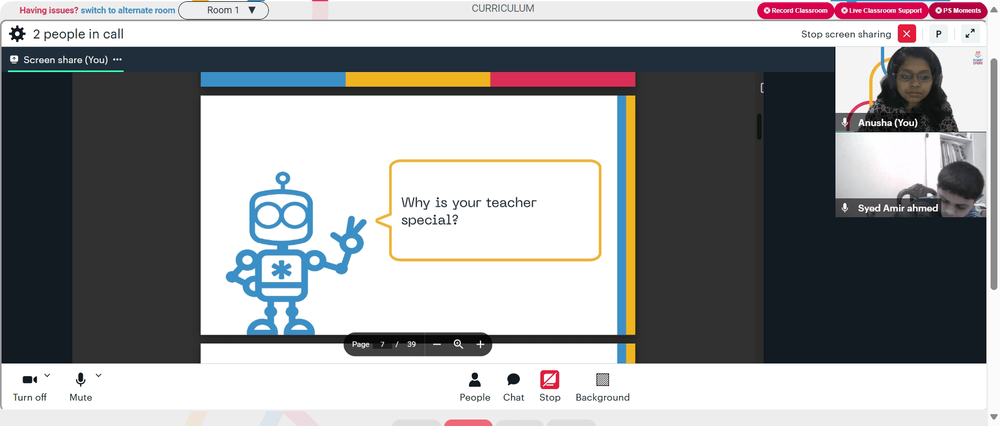1000x426 pixels.
Task: Open the Room 1 dropdown
Action: tap(223, 10)
